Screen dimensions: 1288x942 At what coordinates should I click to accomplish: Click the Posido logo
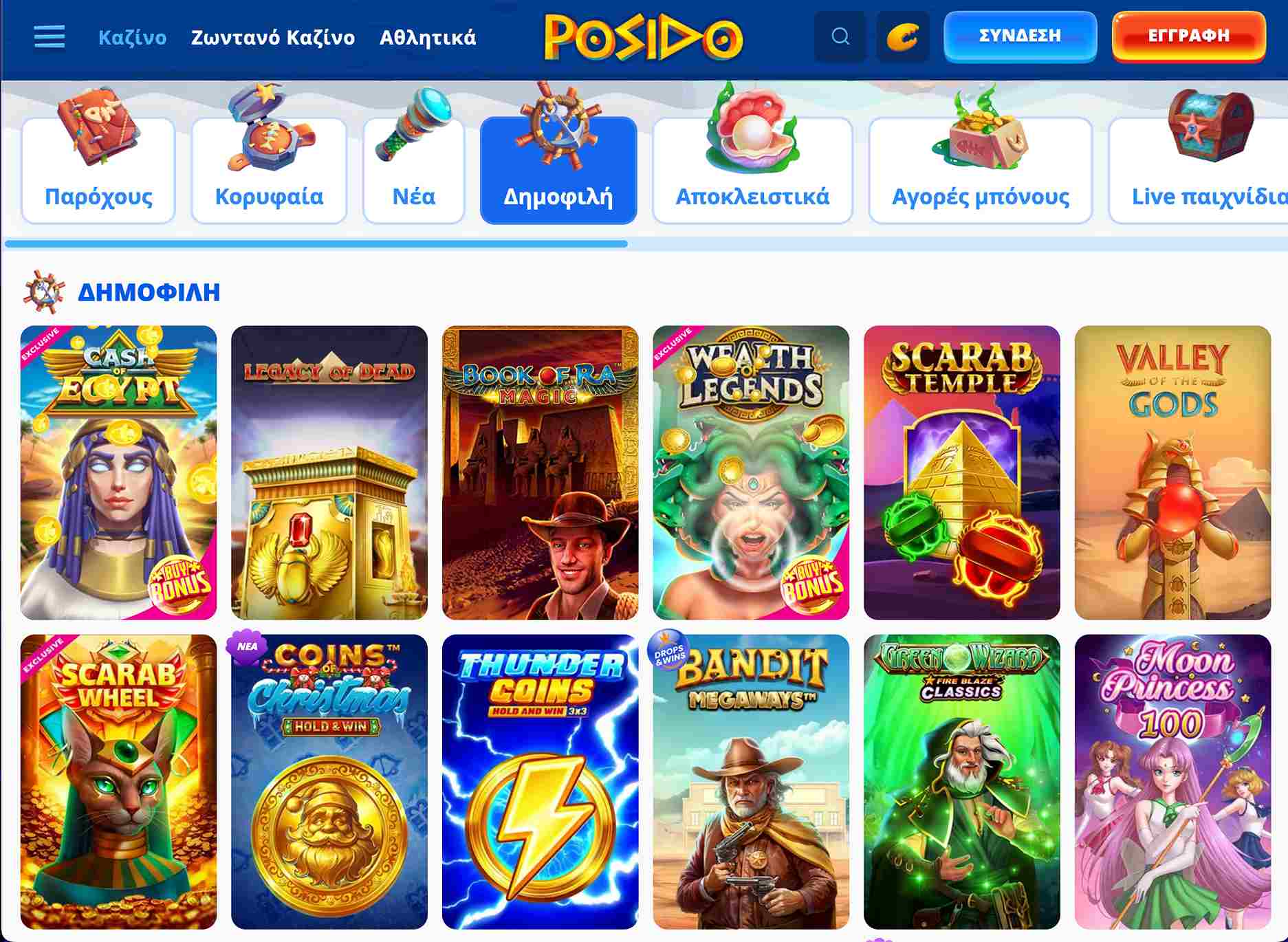pos(643,38)
